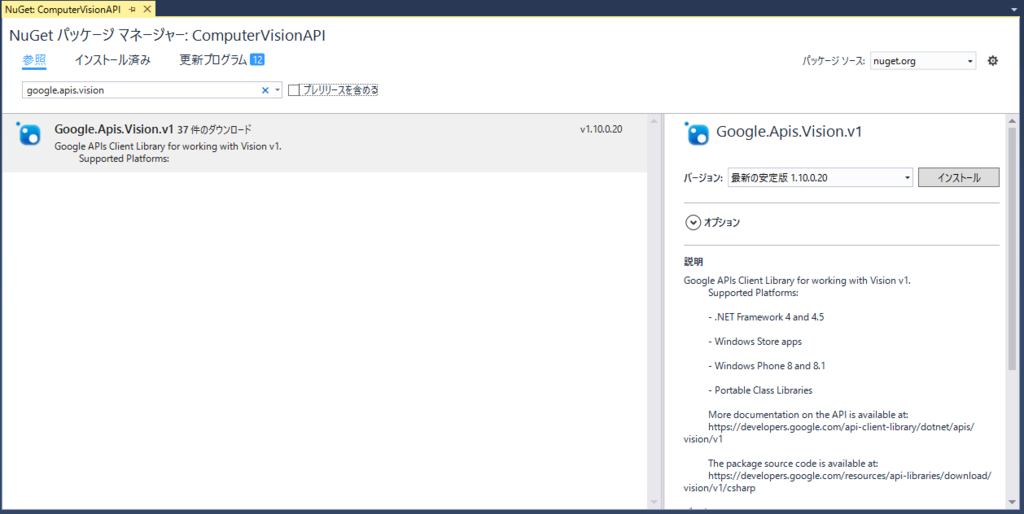Viewport: 1024px width, 514px height.
Task: Open the バージョン version dropdown
Action: click(820, 178)
